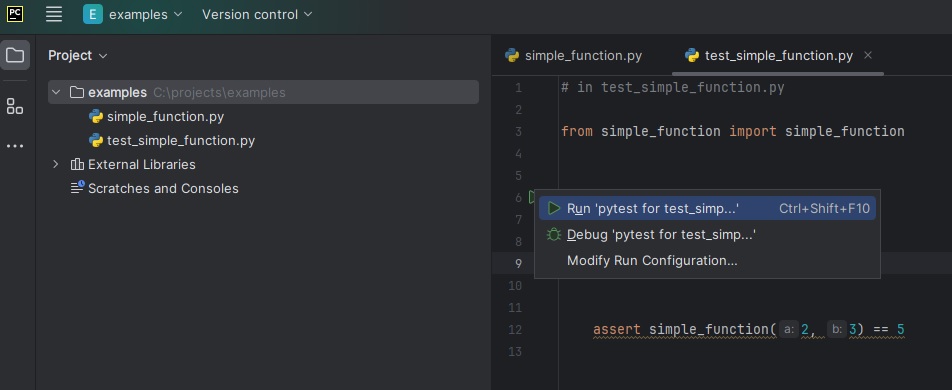952x390 pixels.
Task: Open the Version control dropdown
Action: pyautogui.click(x=257, y=14)
